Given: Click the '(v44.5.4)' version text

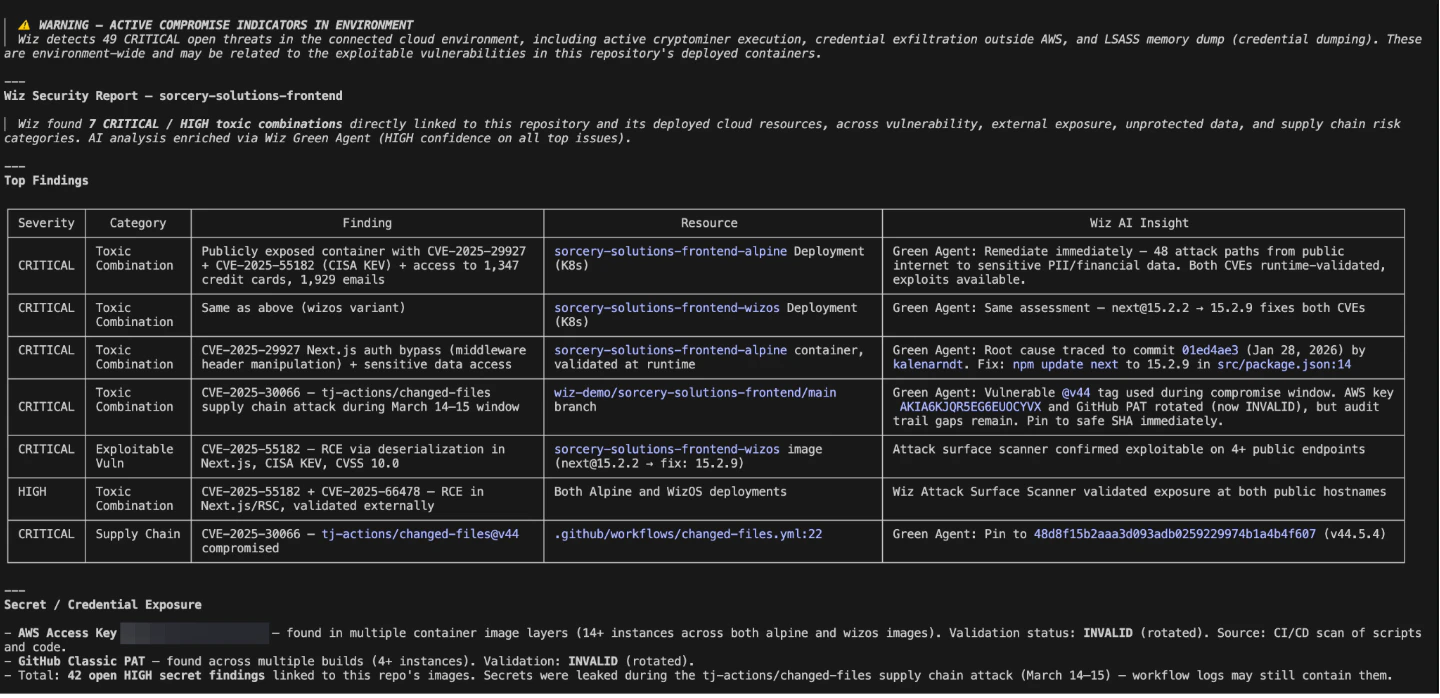Looking at the screenshot, I should click(1355, 534).
